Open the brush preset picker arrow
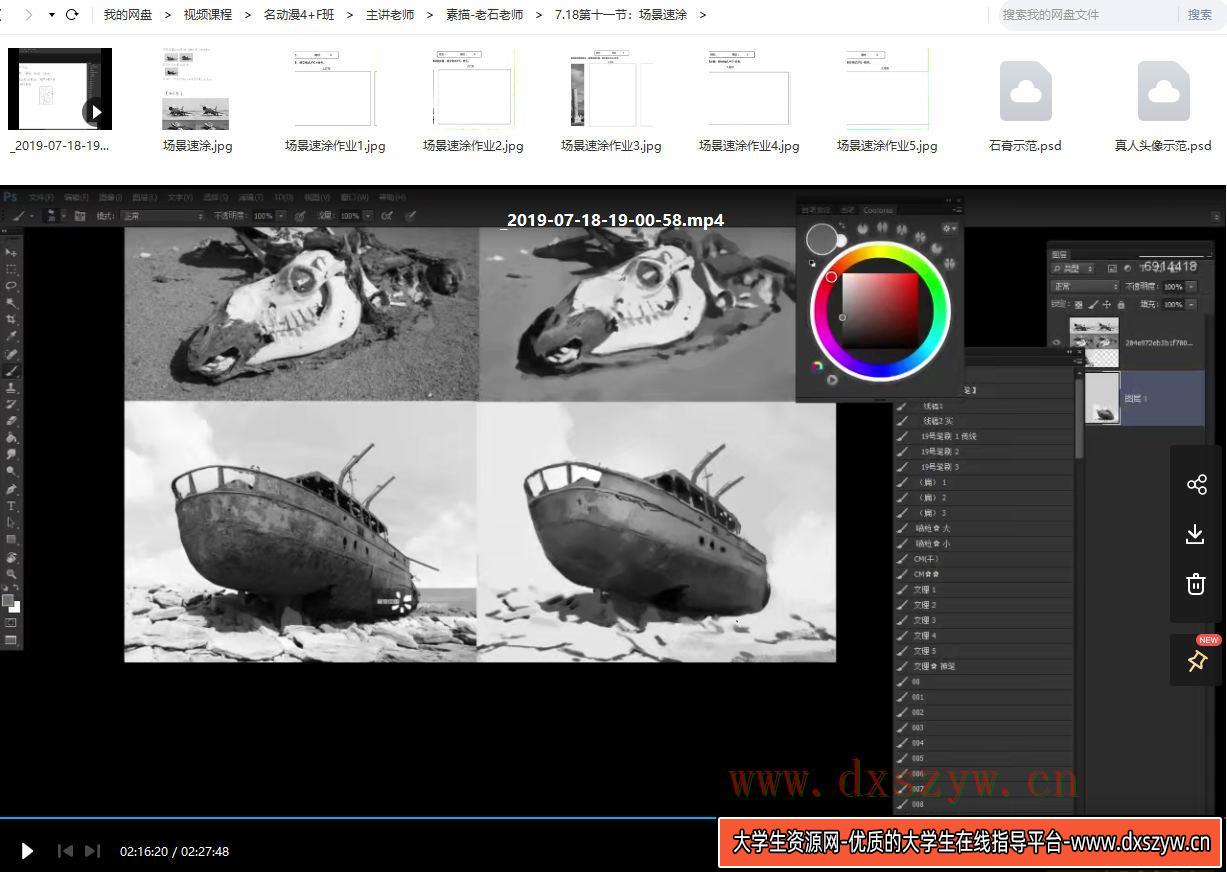 click(64, 216)
